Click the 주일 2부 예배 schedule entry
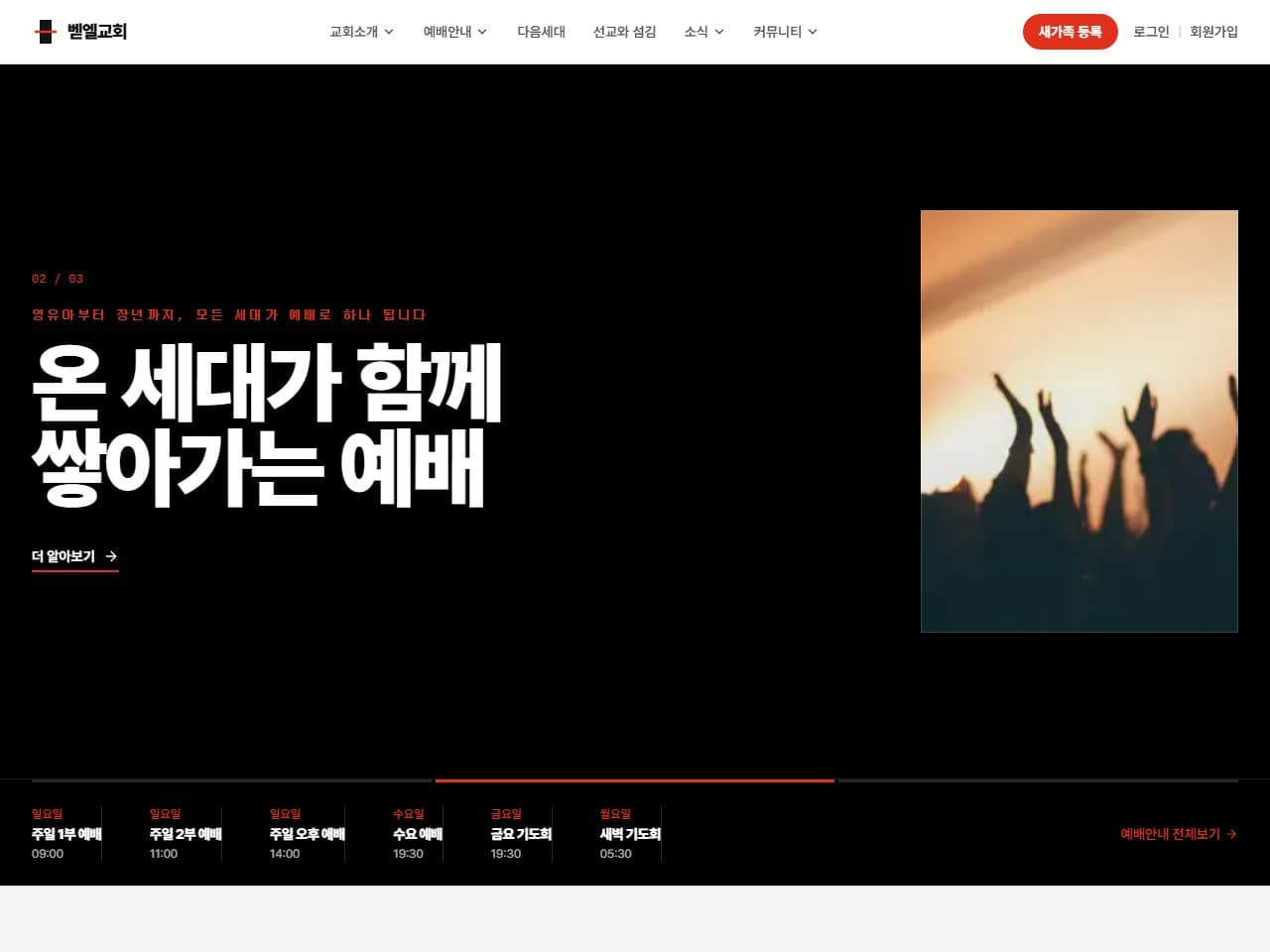This screenshot has width=1270, height=952. point(186,834)
